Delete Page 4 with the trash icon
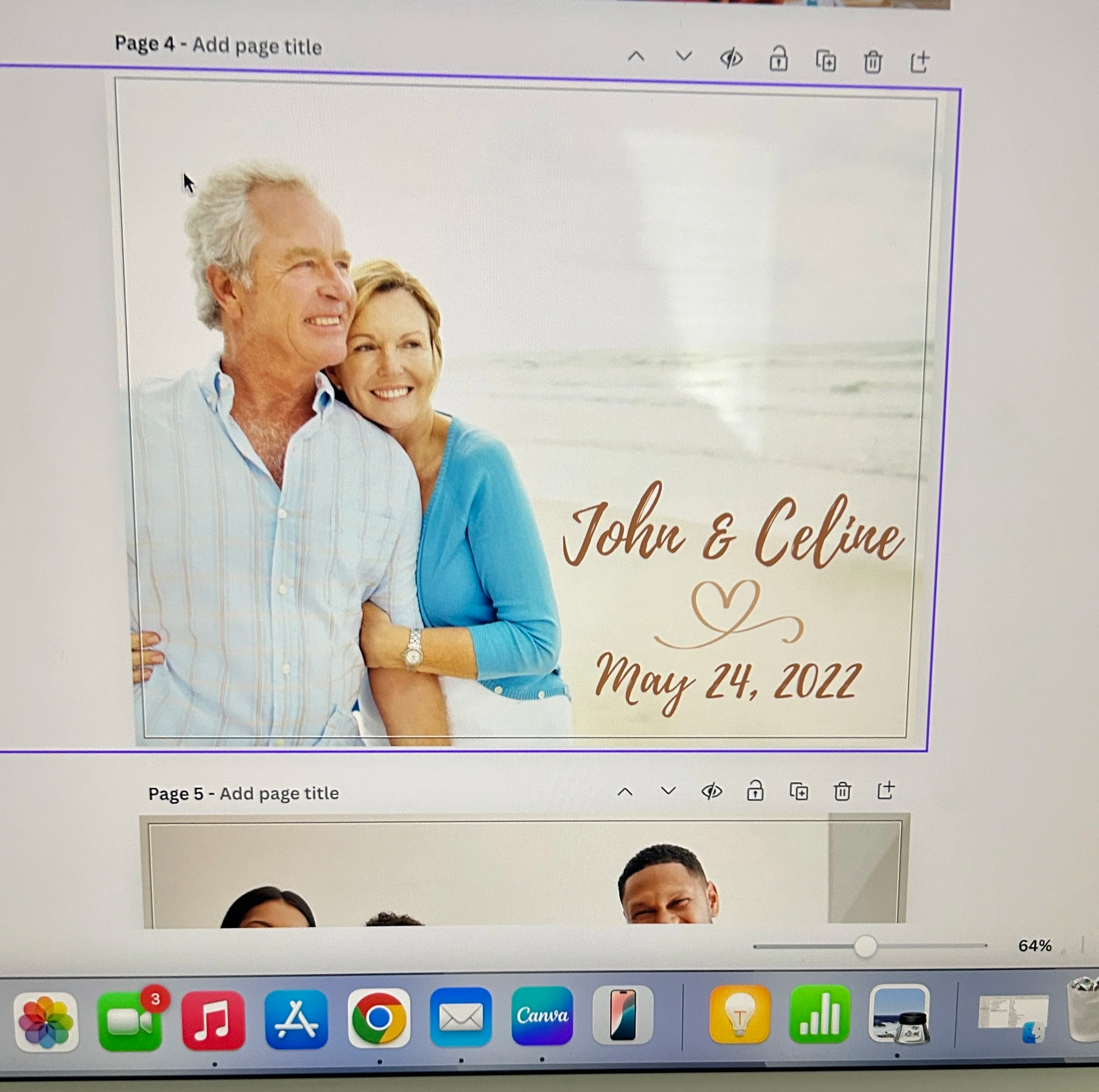 [x=873, y=62]
